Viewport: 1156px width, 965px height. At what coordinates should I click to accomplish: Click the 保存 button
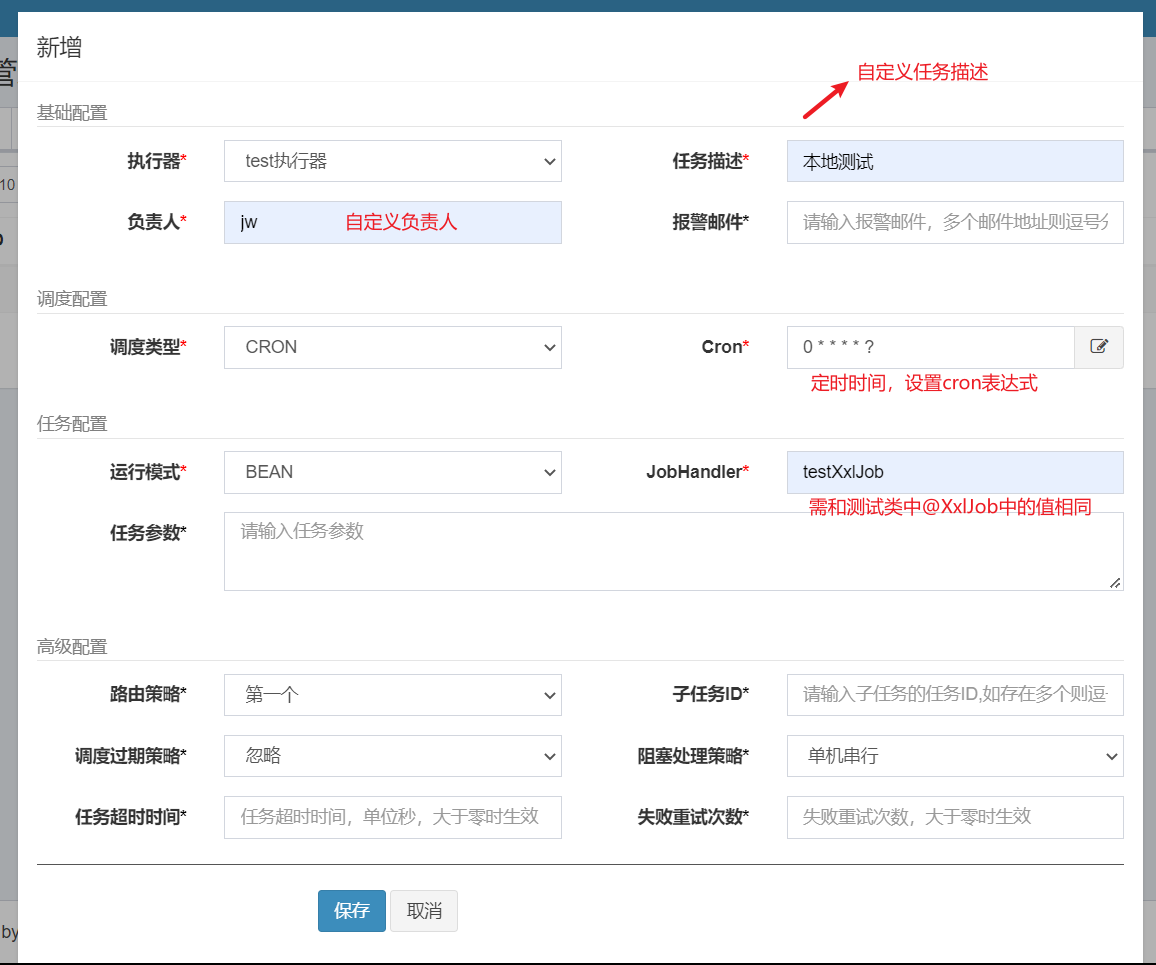pyautogui.click(x=352, y=910)
